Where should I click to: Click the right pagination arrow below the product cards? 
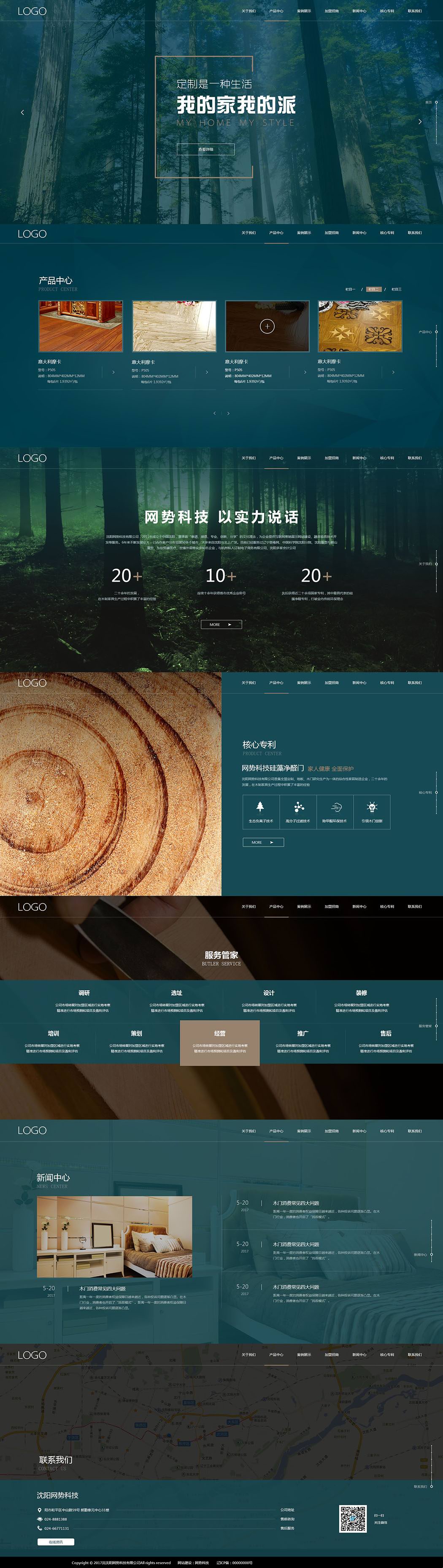pyautogui.click(x=229, y=413)
